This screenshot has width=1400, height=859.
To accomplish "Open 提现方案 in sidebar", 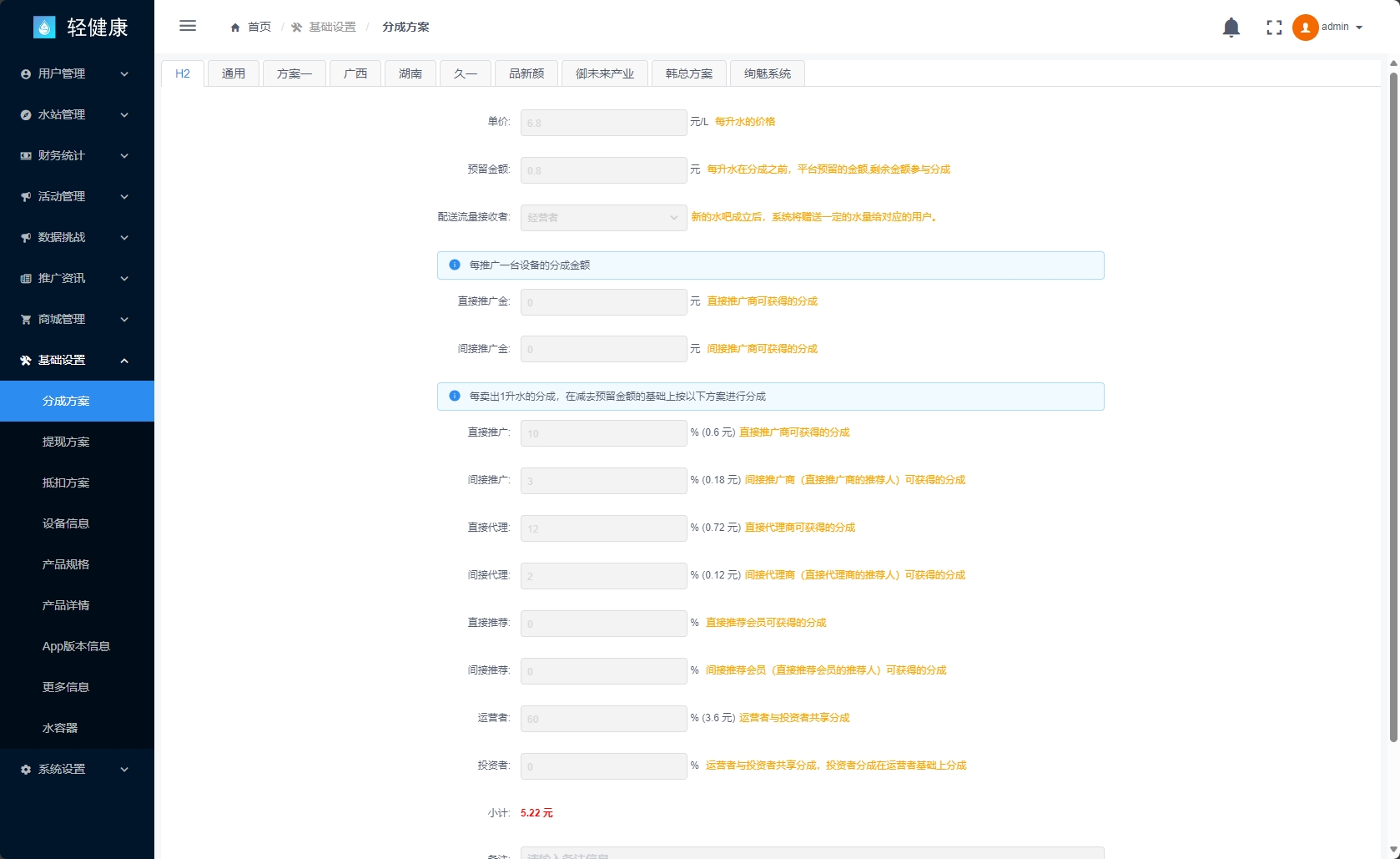I will (77, 442).
